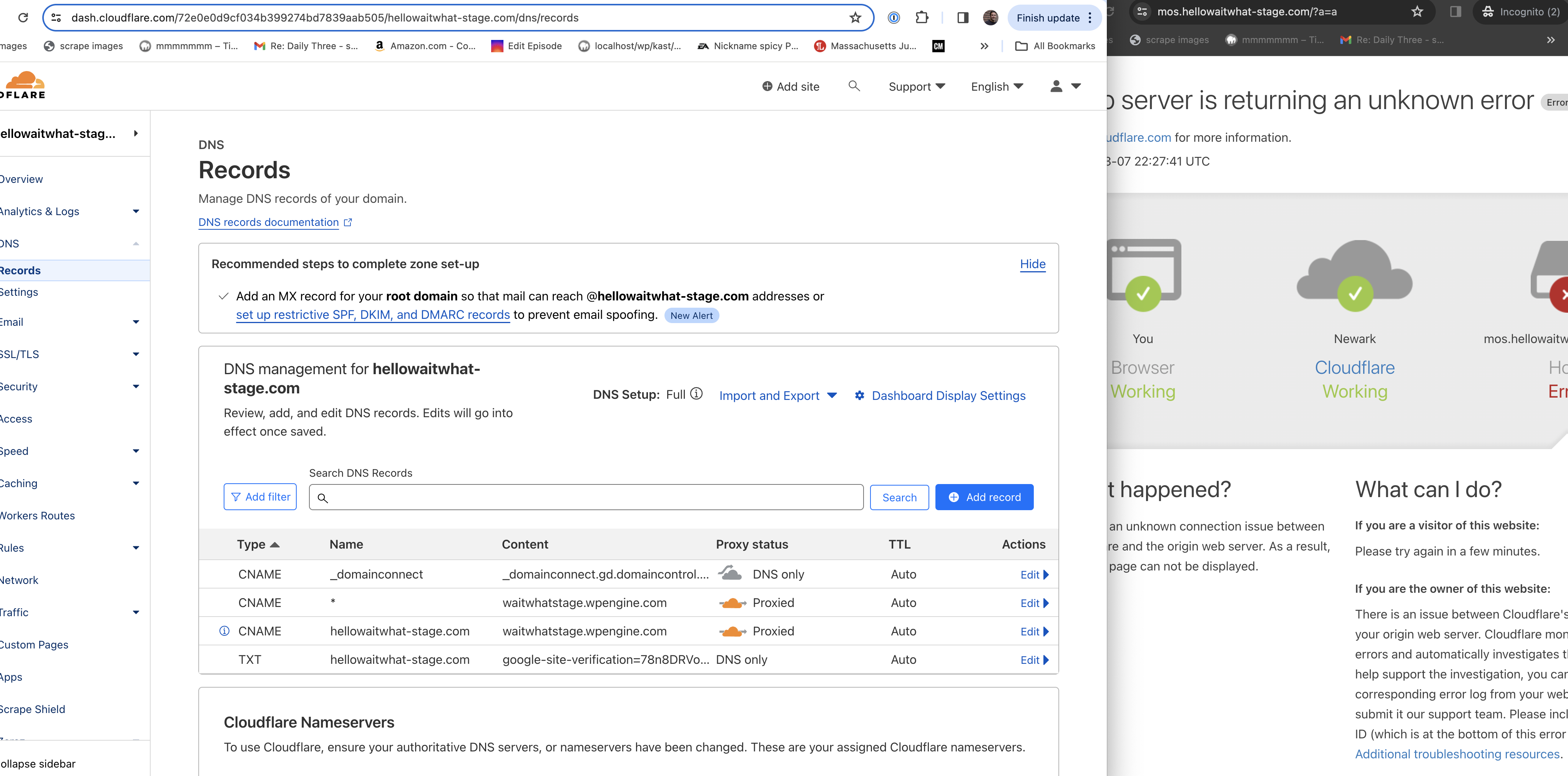Expand the Import and Export dropdown

coord(777,396)
